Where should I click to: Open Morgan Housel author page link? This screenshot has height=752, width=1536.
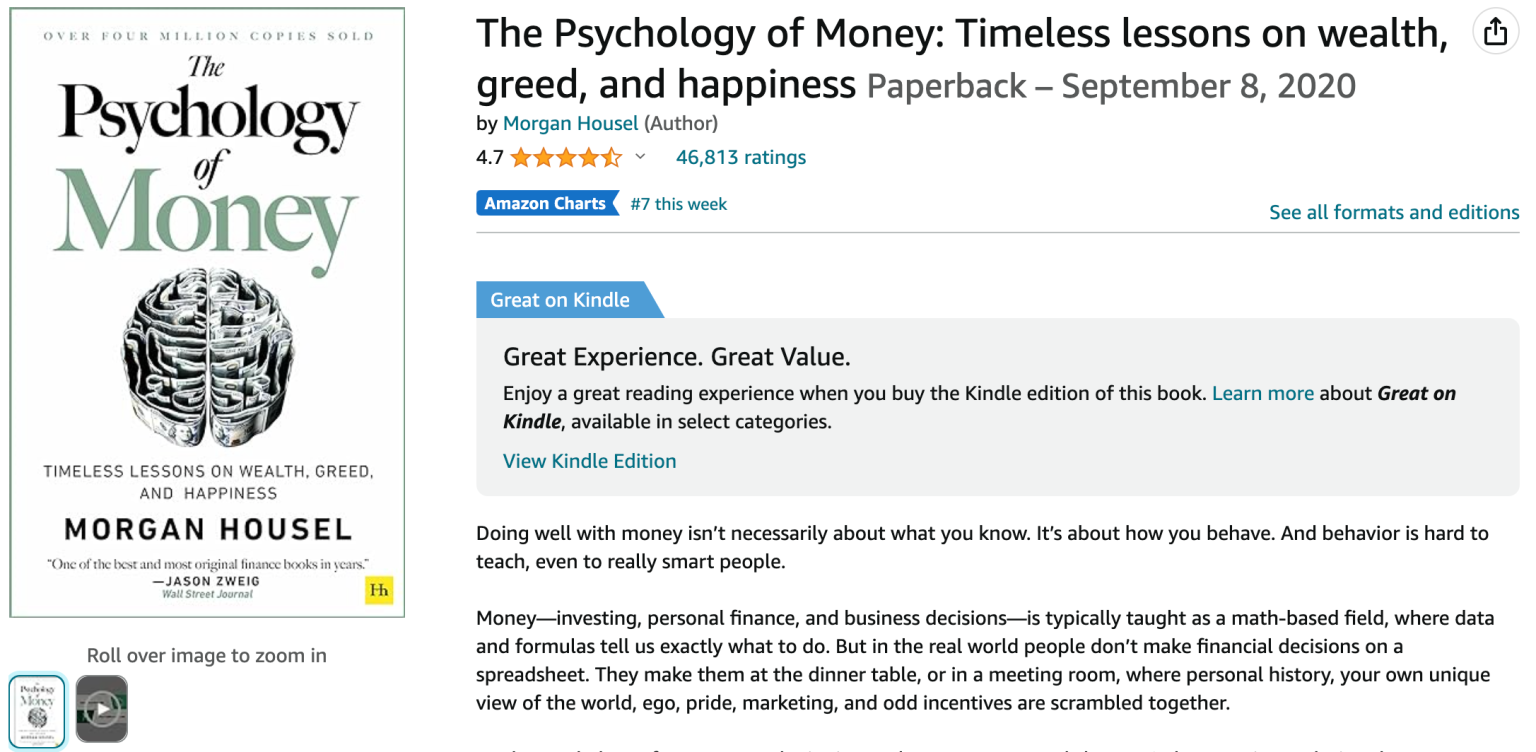click(x=570, y=123)
